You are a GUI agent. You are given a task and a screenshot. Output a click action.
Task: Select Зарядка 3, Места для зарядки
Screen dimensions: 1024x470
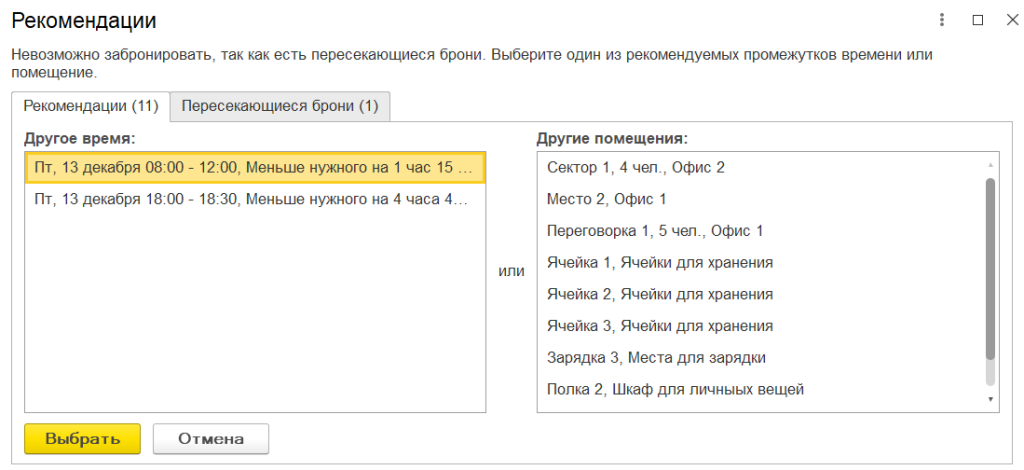(656, 357)
